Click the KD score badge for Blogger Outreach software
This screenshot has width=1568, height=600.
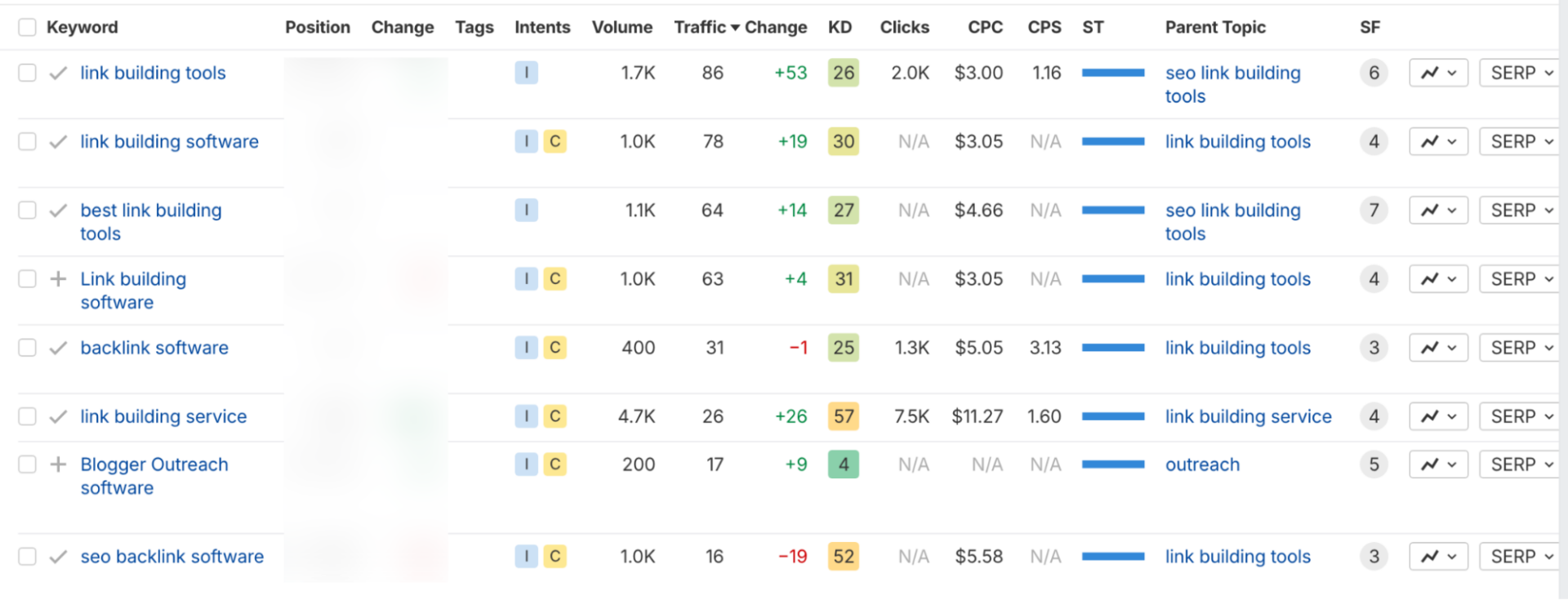pos(843,464)
